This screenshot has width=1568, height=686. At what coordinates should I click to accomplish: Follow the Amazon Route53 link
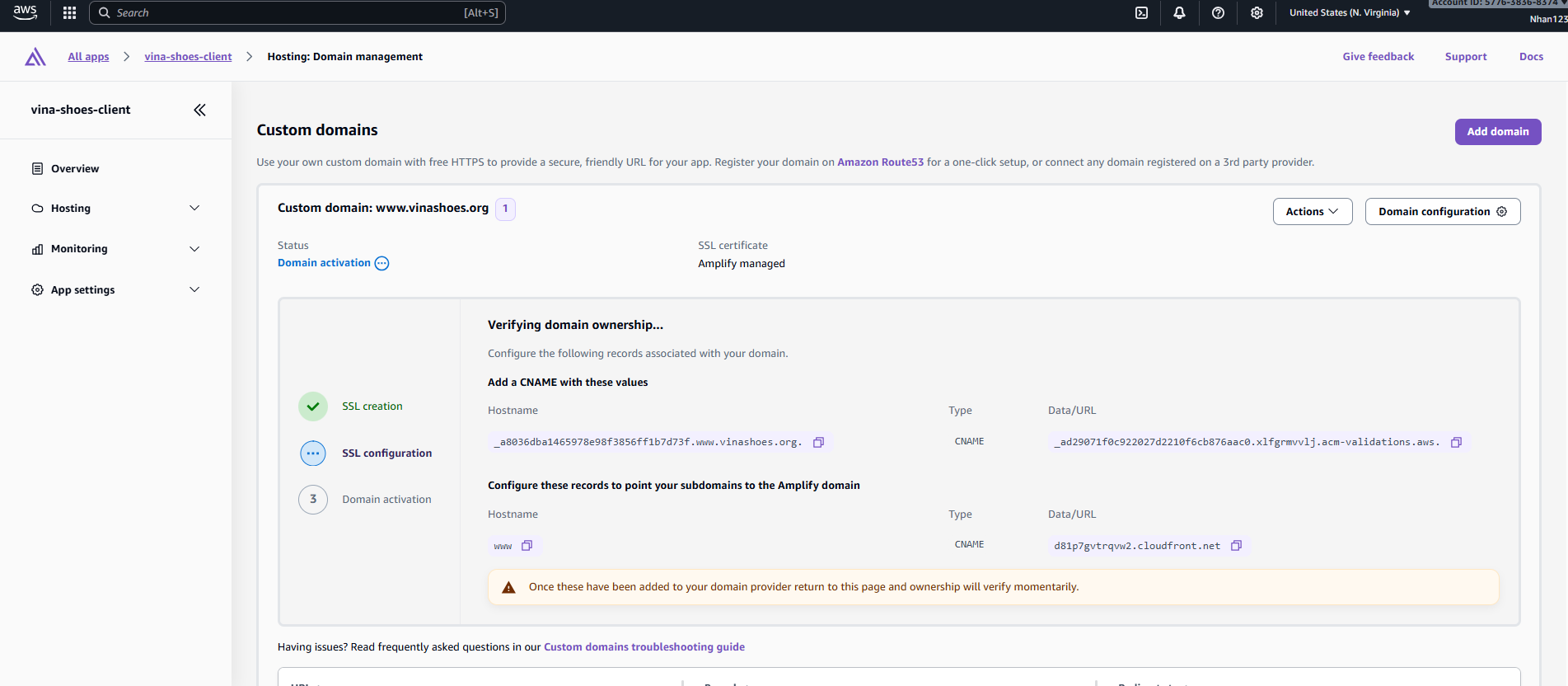tap(880, 162)
